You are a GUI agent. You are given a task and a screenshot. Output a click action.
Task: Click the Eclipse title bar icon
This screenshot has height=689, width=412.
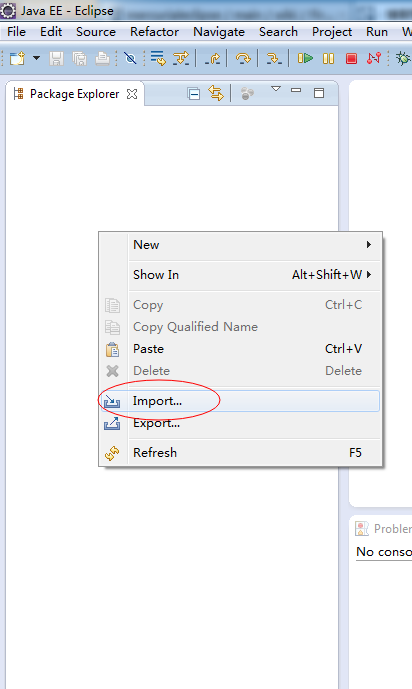[x=8, y=11]
